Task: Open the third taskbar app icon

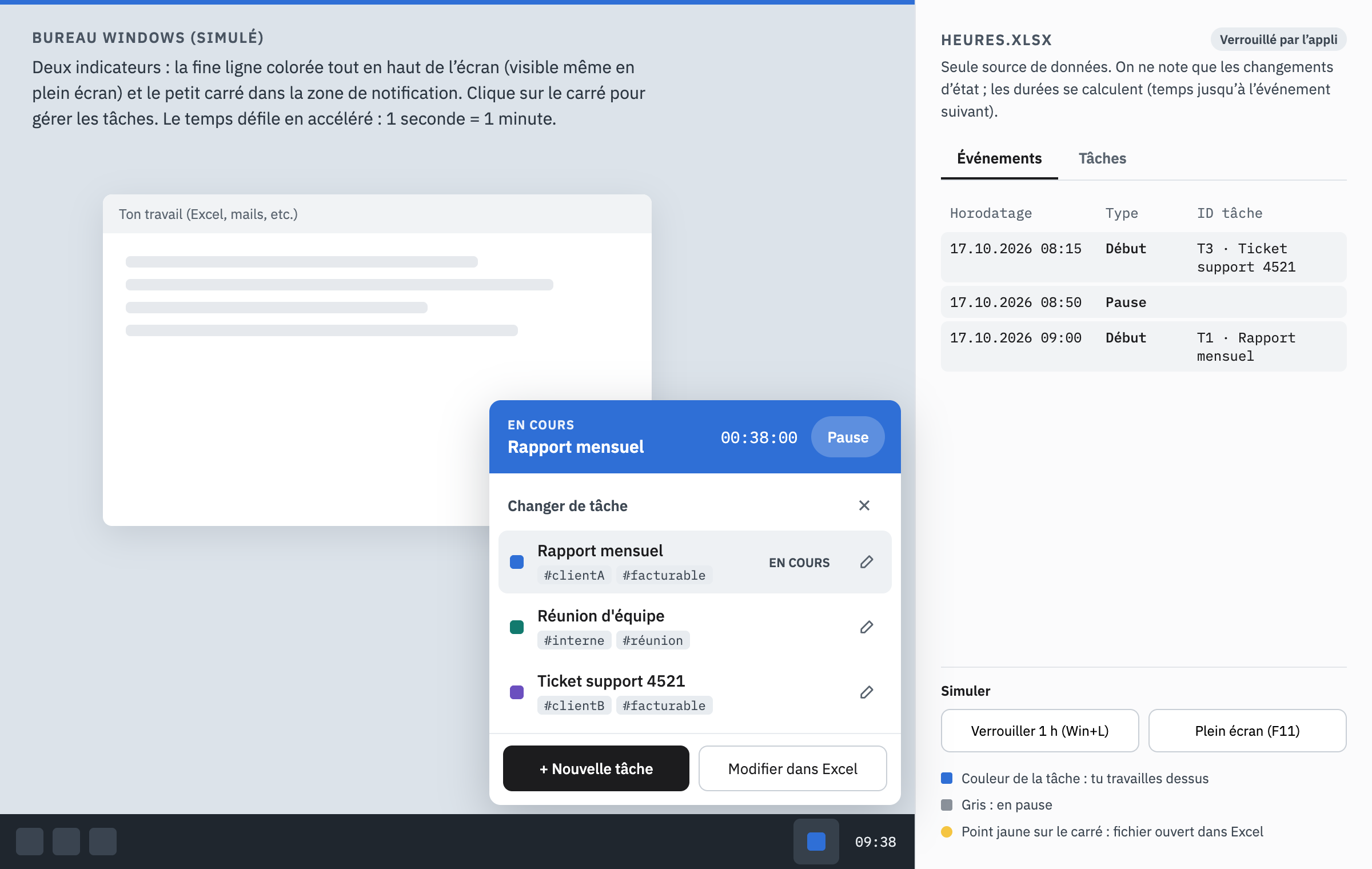Action: coord(103,842)
